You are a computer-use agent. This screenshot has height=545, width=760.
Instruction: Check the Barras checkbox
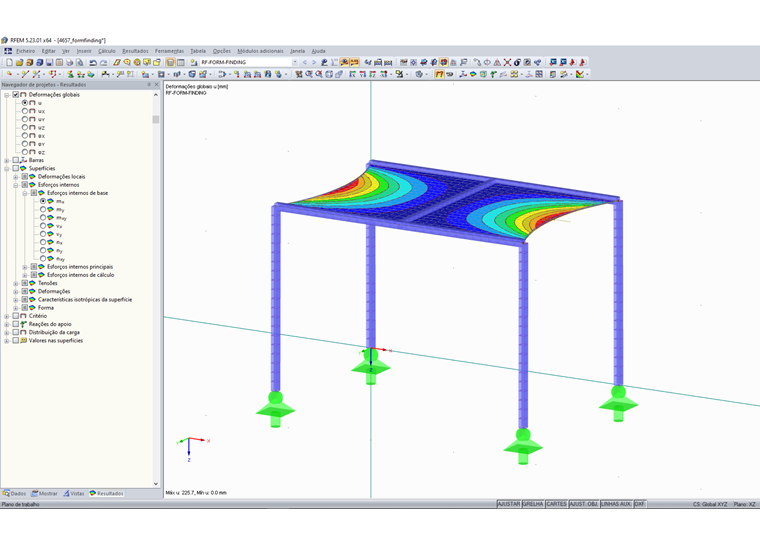tap(16, 160)
